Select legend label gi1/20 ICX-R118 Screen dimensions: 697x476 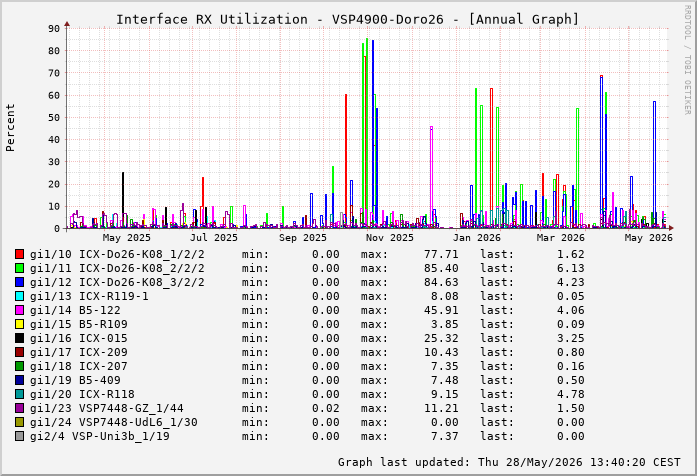(x=82, y=394)
